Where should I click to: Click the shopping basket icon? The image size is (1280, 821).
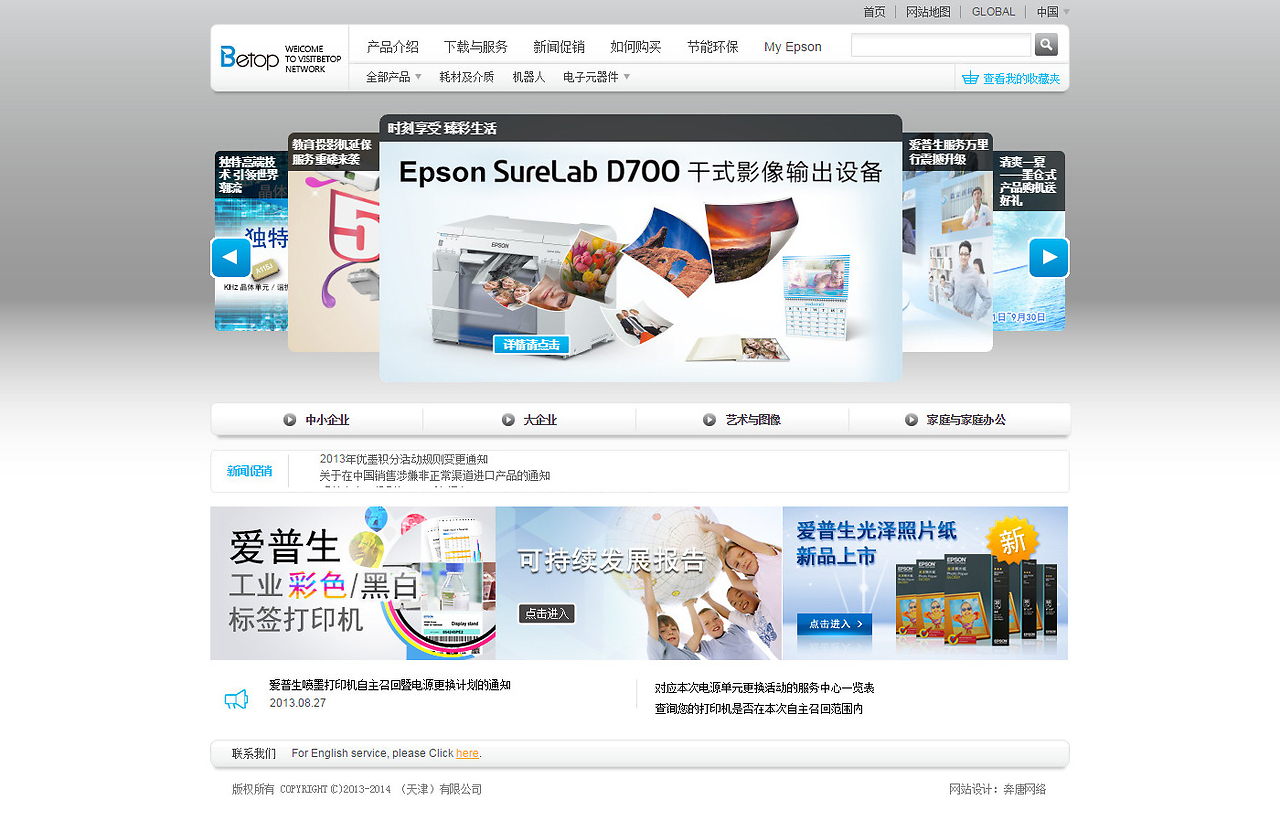[x=970, y=78]
